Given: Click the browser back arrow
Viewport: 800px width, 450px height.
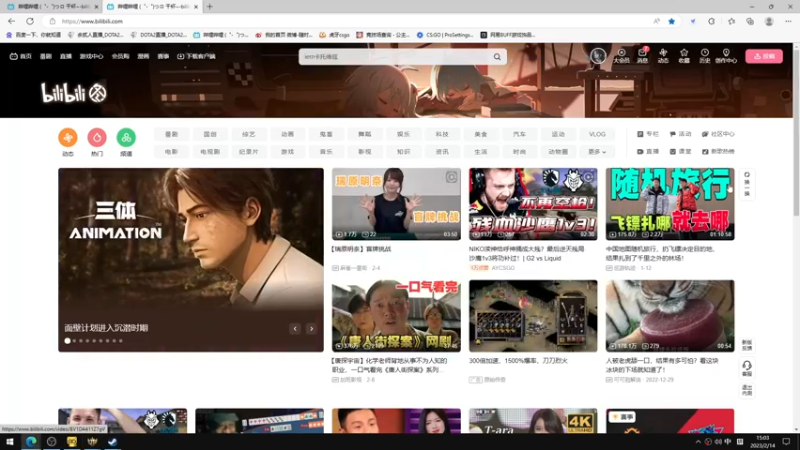Looking at the screenshot, I should pyautogui.click(x=12, y=21).
